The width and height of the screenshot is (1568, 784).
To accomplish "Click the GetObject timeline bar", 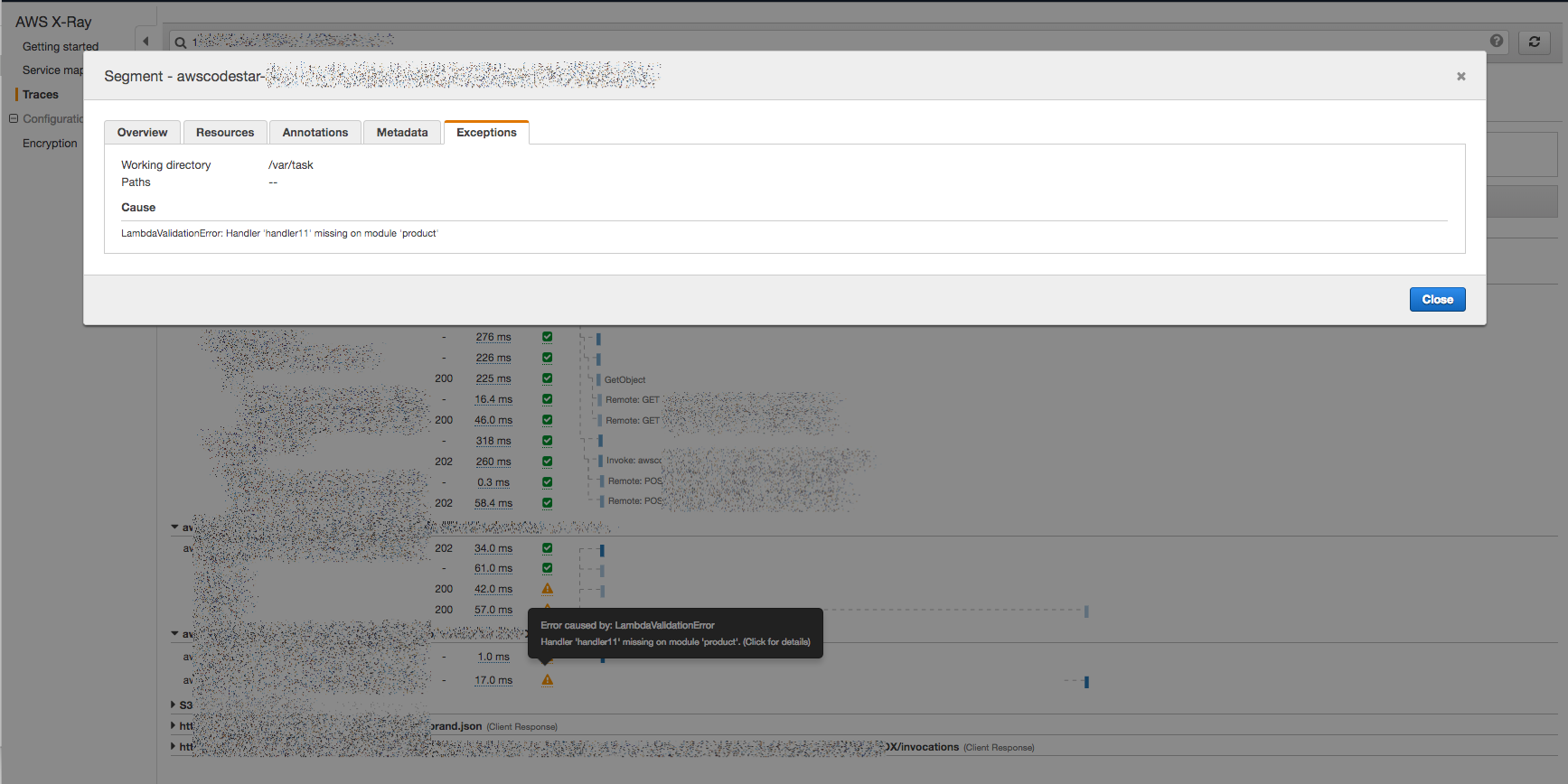I will (598, 379).
